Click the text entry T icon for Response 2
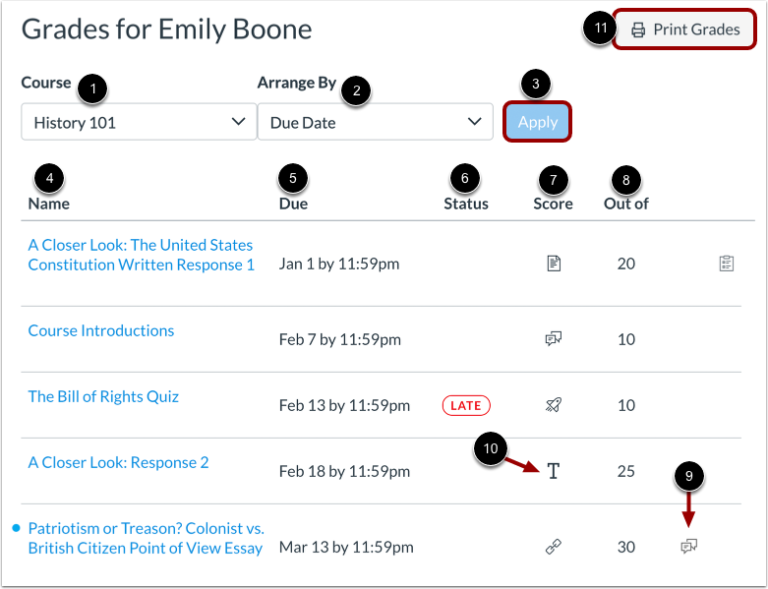Viewport: 768px width, 589px height. 553,471
